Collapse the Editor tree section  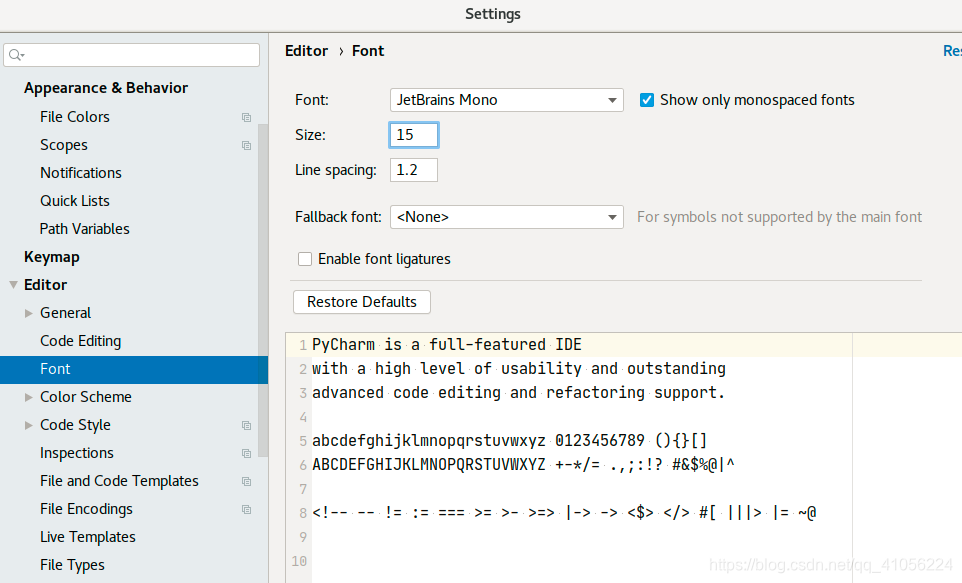[x=13, y=285]
